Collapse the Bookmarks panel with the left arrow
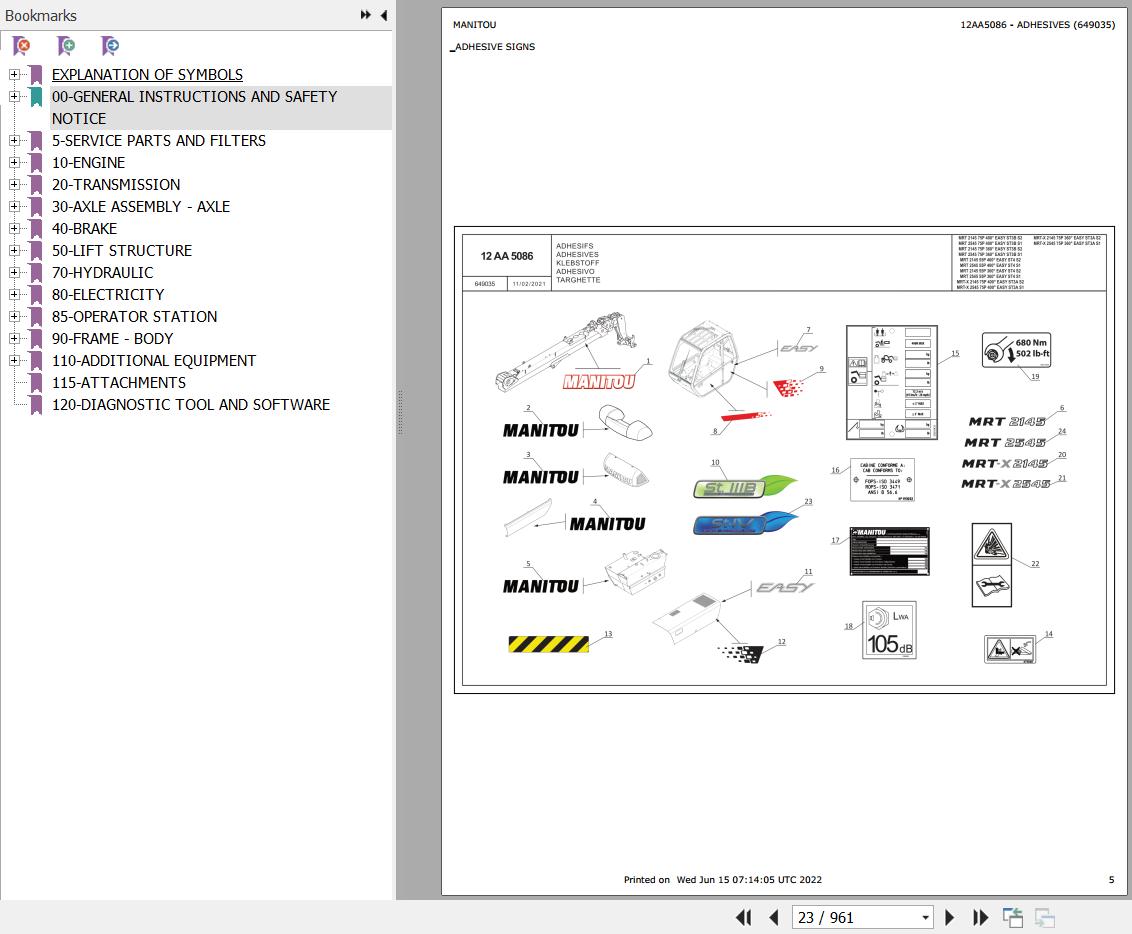This screenshot has width=1132, height=934. 383,15
